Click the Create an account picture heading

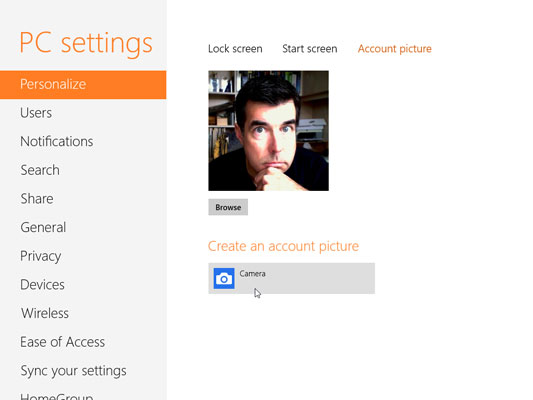pos(283,246)
